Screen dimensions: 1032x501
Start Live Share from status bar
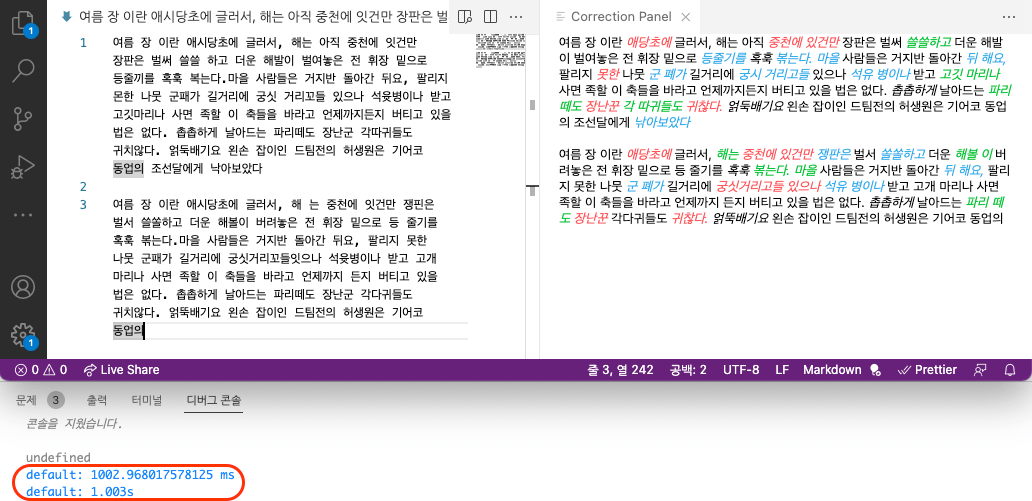(x=122, y=370)
